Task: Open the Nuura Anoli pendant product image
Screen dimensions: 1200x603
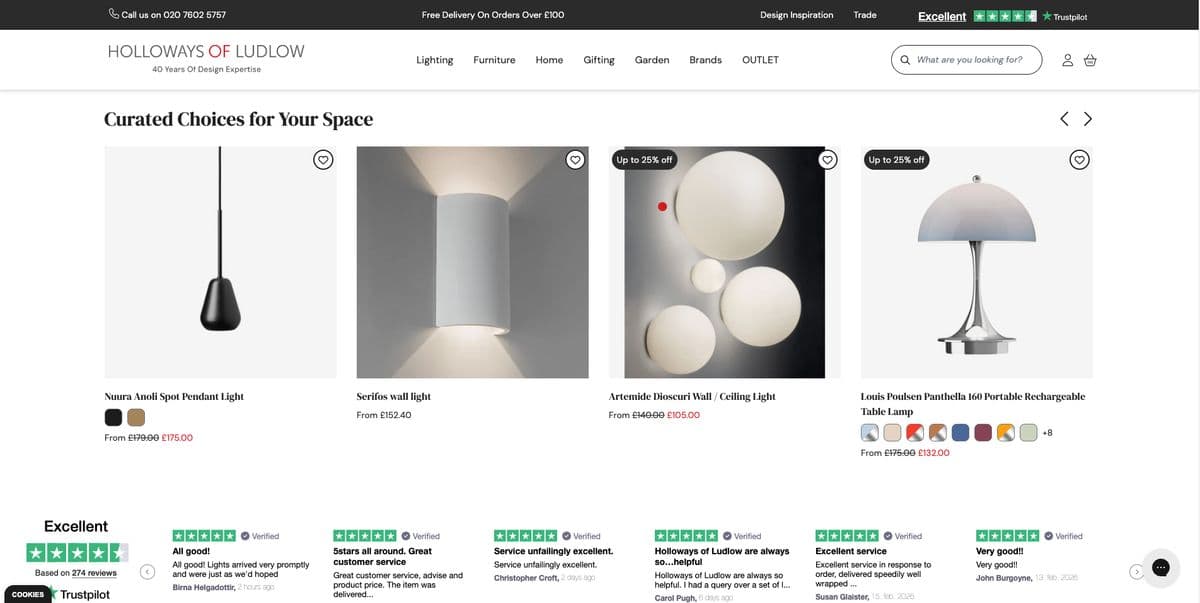Action: pos(220,262)
